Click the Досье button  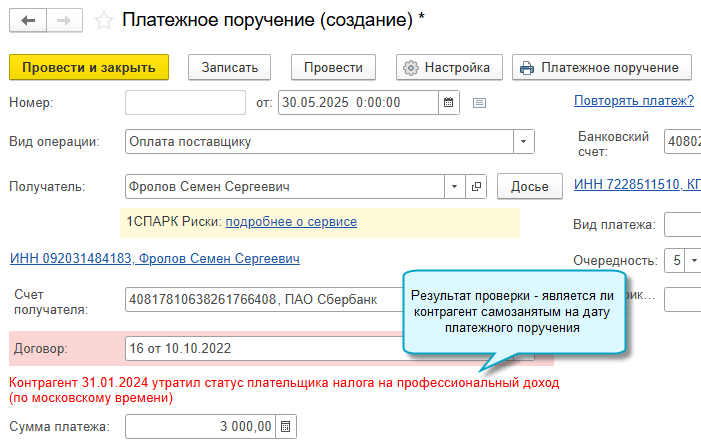[x=529, y=187]
